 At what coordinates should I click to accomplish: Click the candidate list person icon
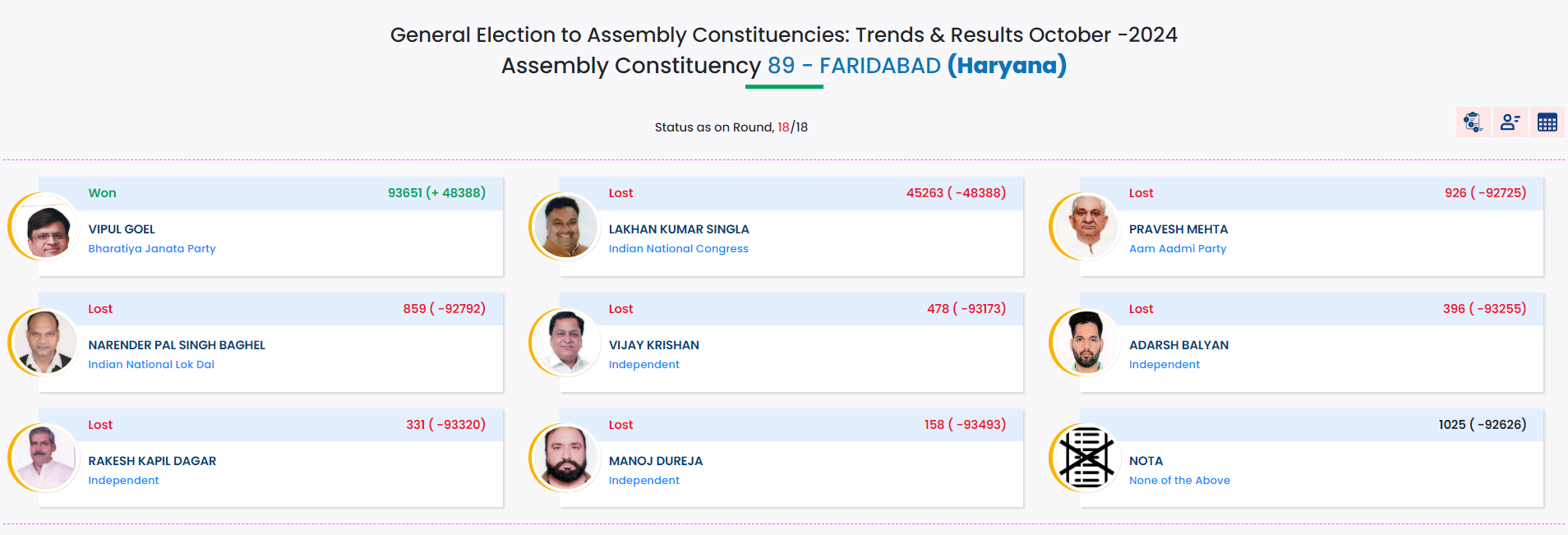click(x=1510, y=122)
